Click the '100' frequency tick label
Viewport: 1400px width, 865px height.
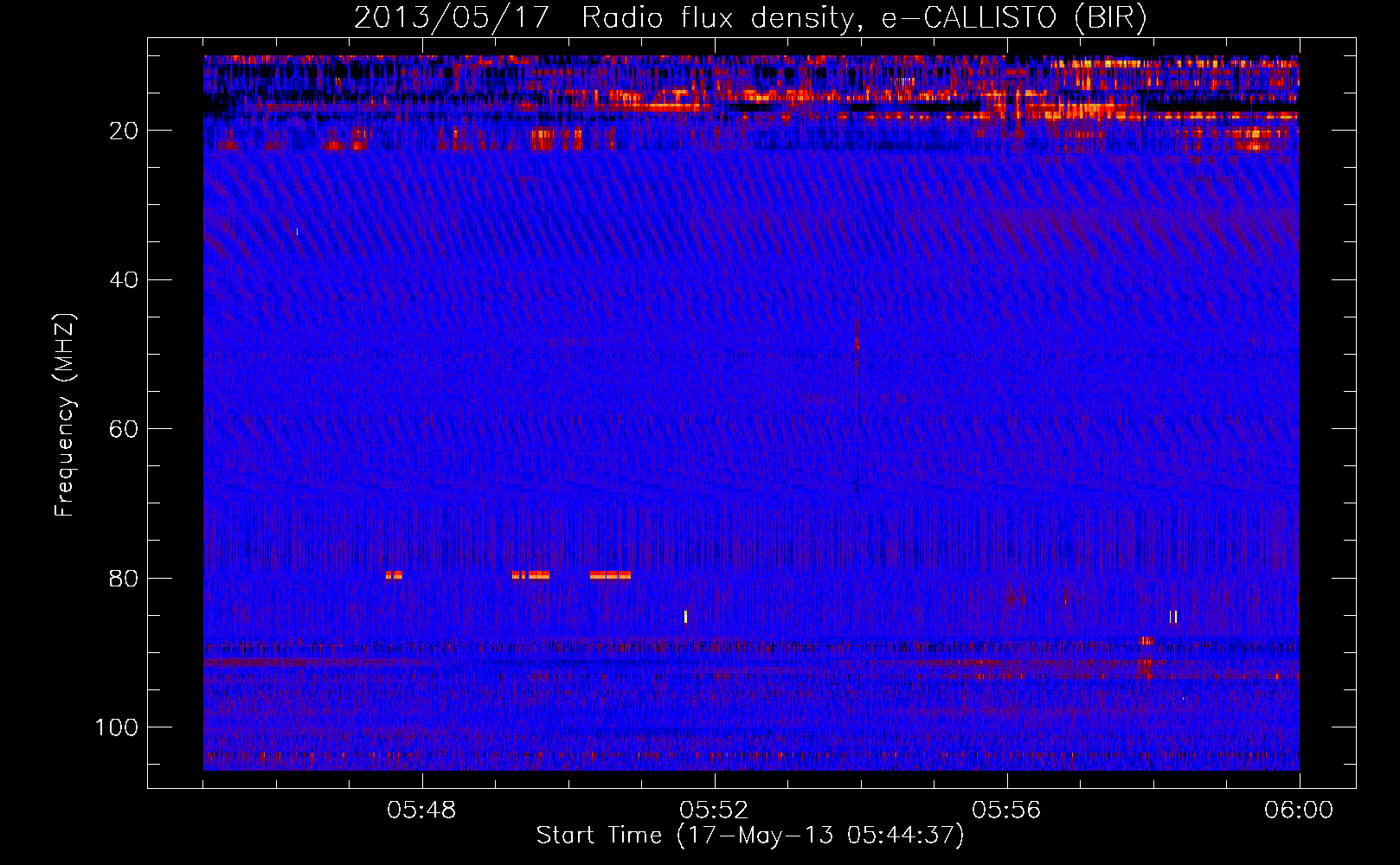(117, 727)
